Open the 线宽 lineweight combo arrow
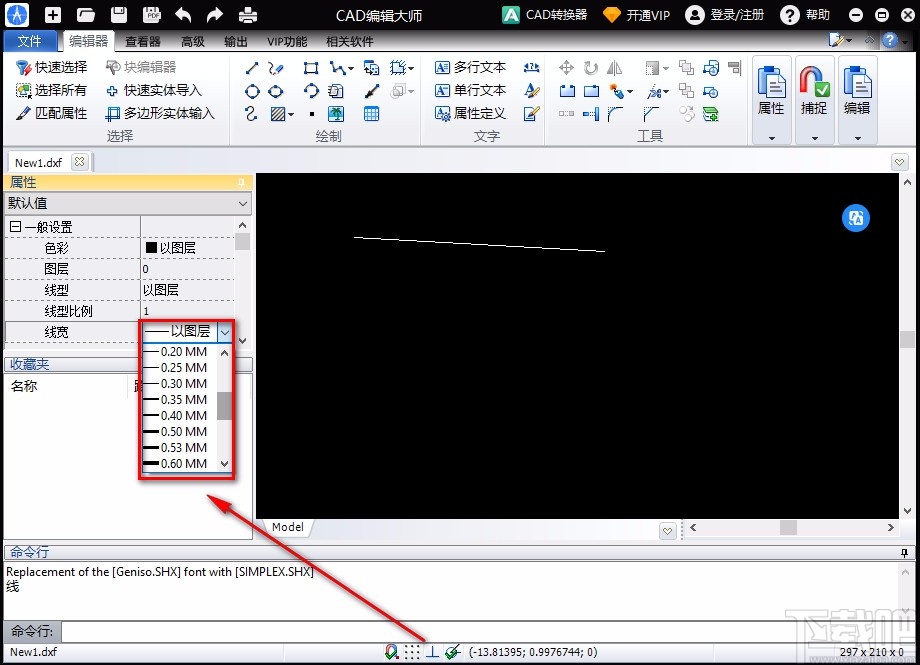Viewport: 920px width, 665px height. pos(225,332)
